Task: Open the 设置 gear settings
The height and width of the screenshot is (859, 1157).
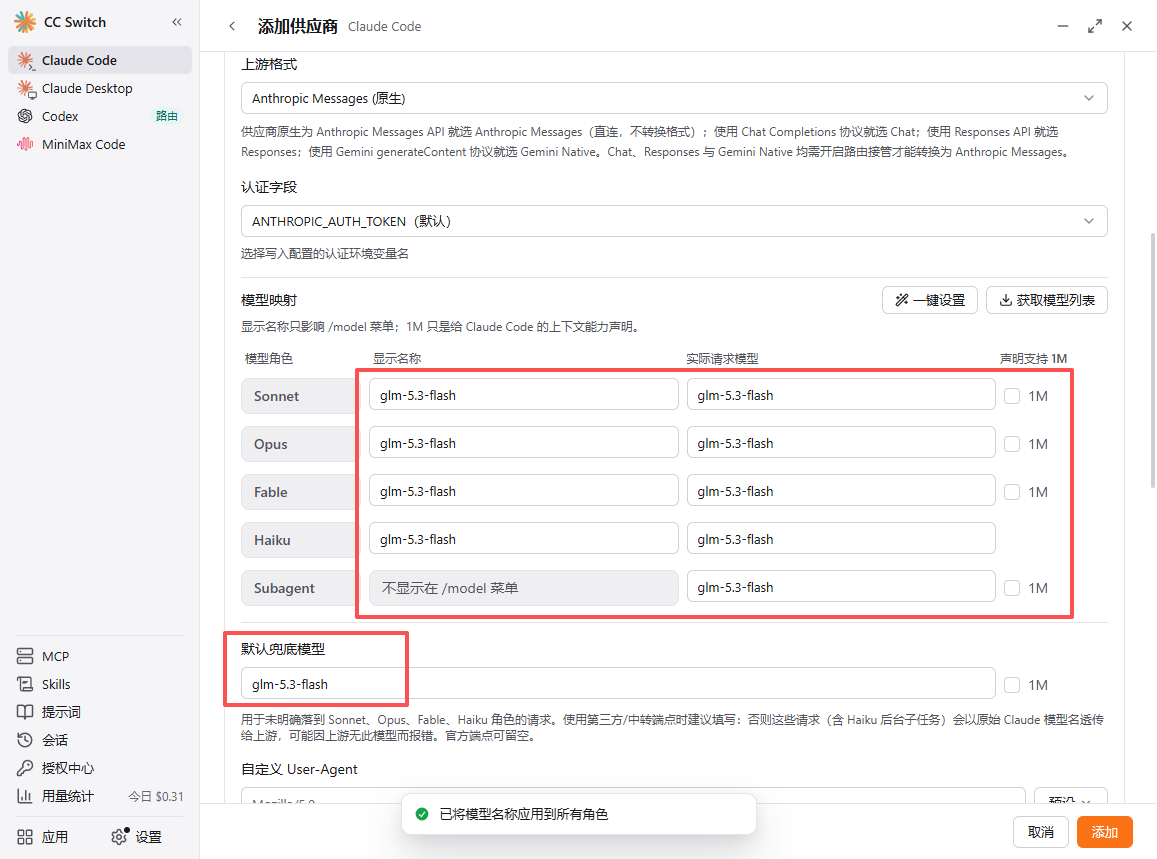Action: 137,837
